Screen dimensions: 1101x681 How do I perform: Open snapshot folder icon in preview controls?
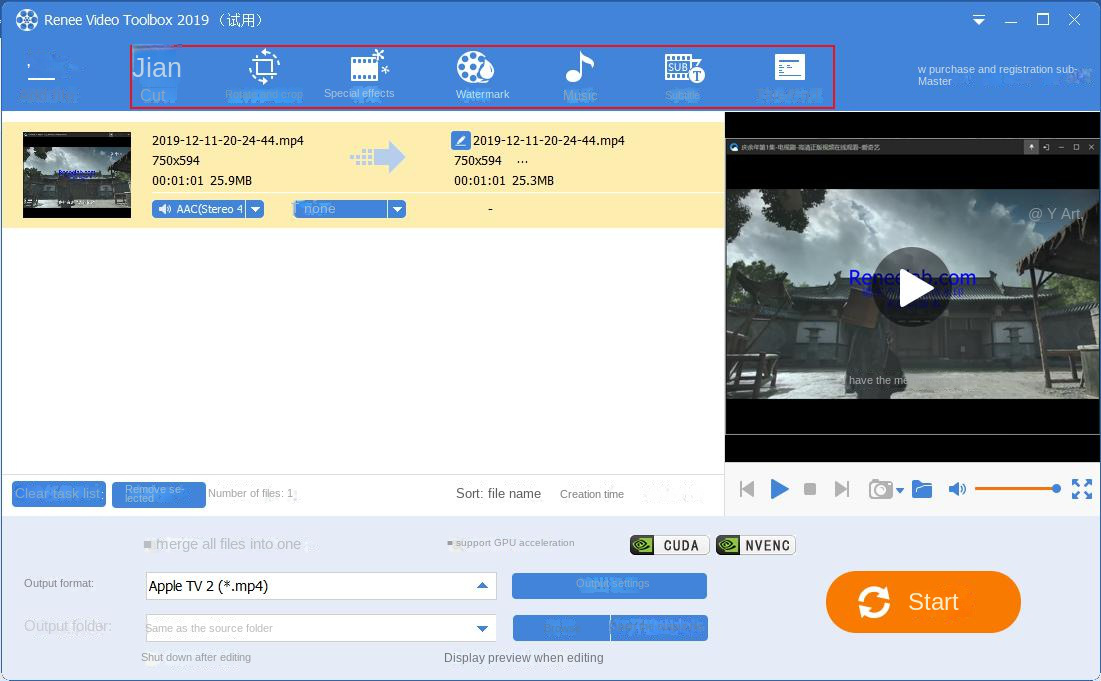click(x=922, y=489)
